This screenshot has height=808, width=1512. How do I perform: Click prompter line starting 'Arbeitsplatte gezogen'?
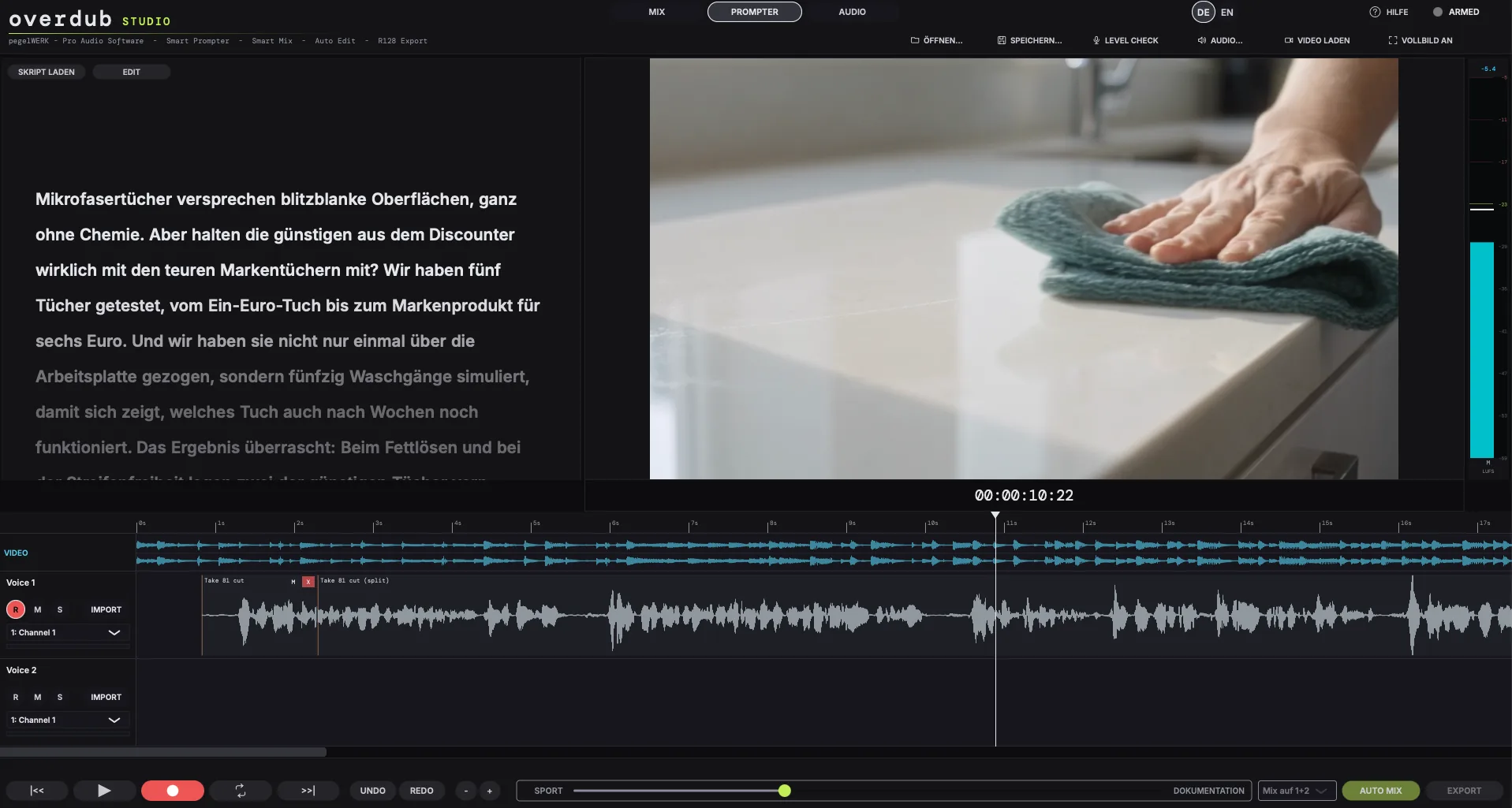point(282,377)
